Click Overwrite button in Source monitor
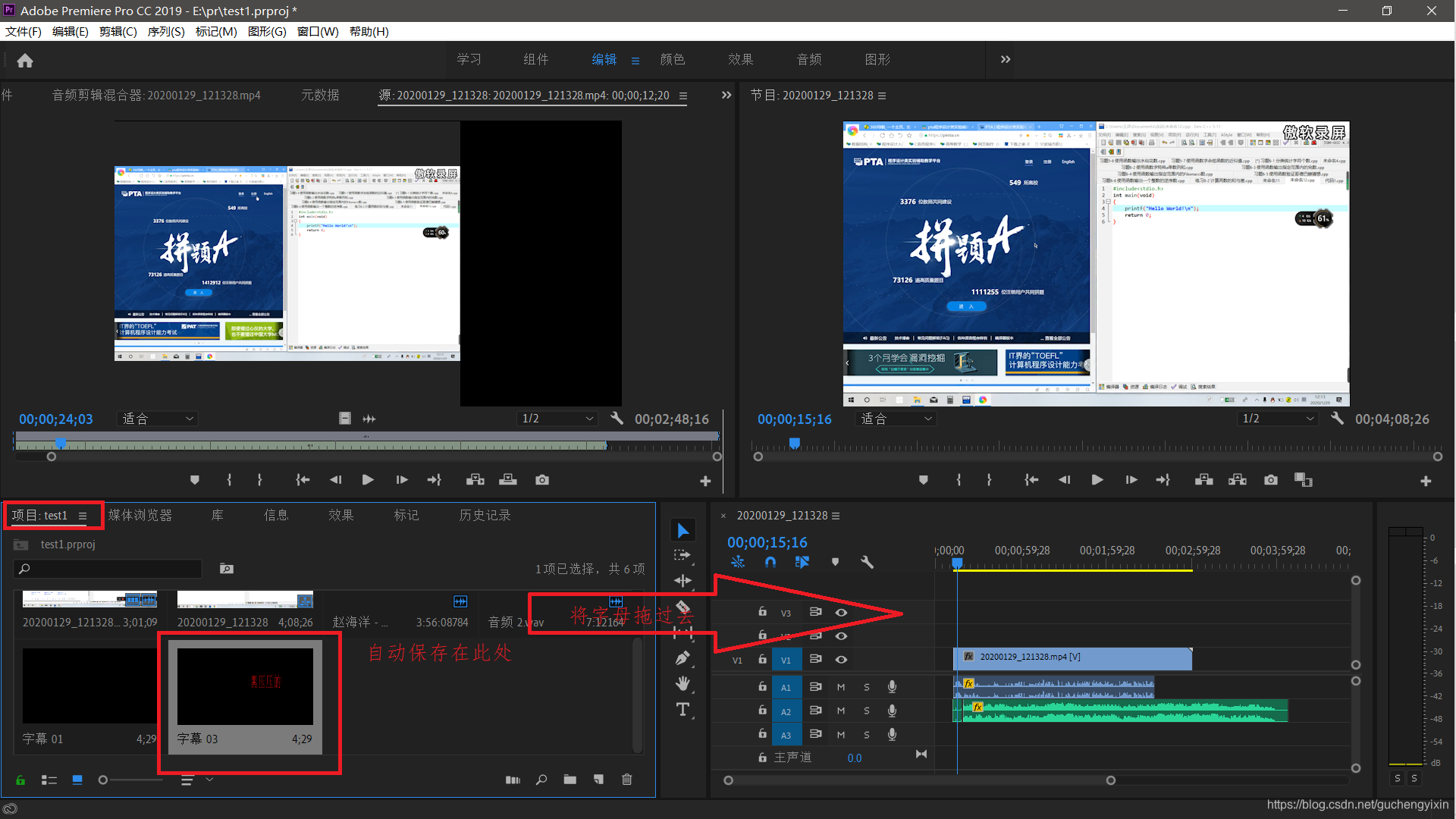 [x=508, y=480]
